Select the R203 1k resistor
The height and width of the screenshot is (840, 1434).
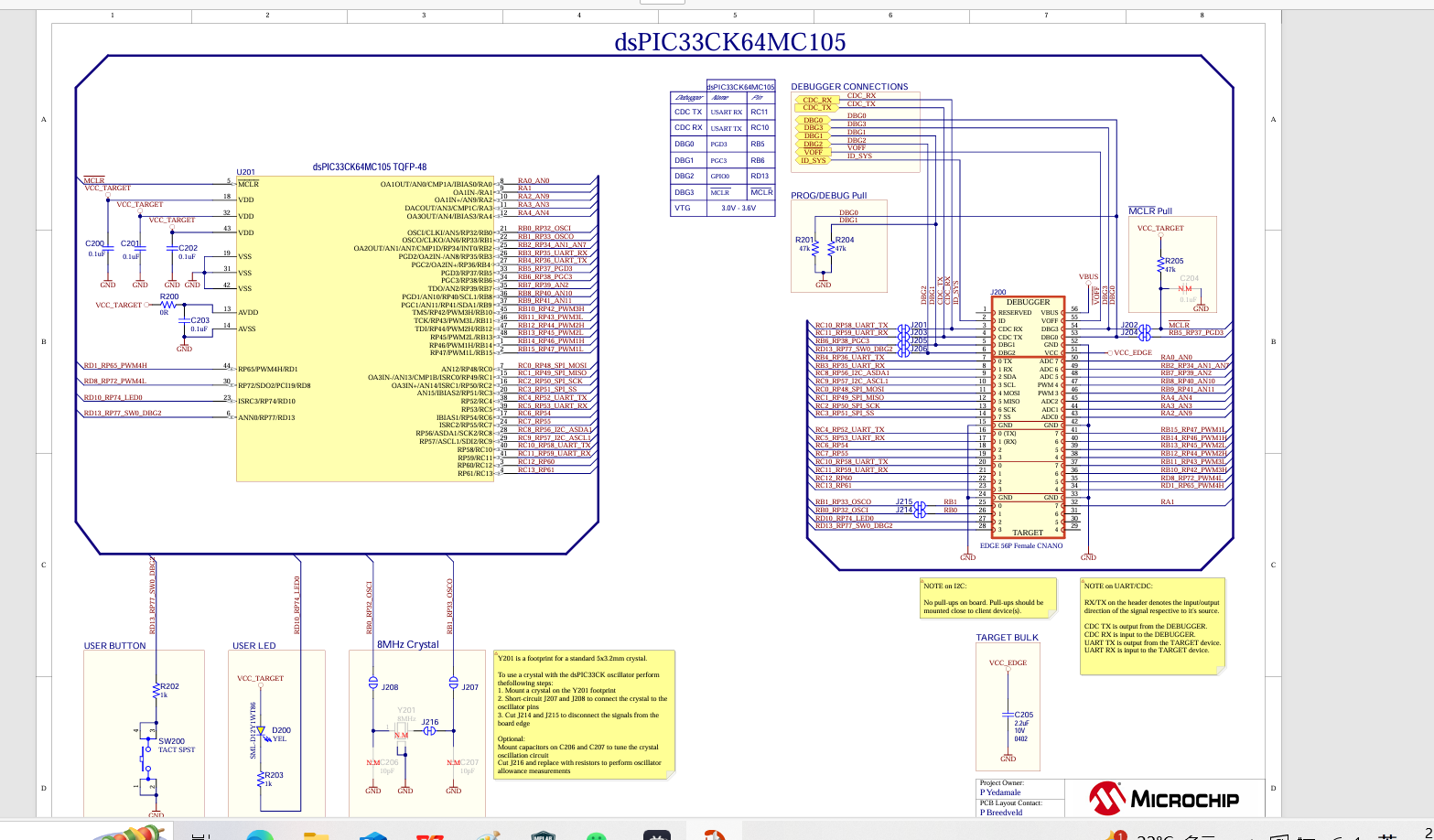[x=261, y=779]
